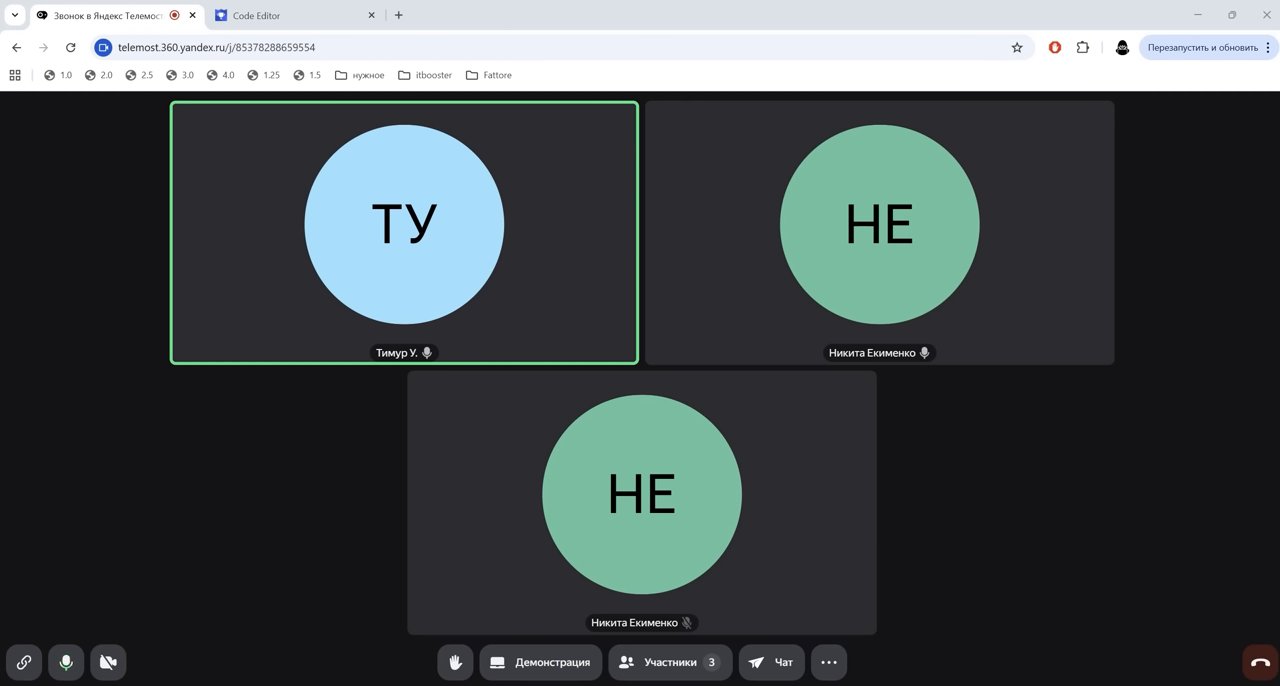Open the extensions puzzle menu
Viewport: 1280px width, 686px height.
point(1082,47)
